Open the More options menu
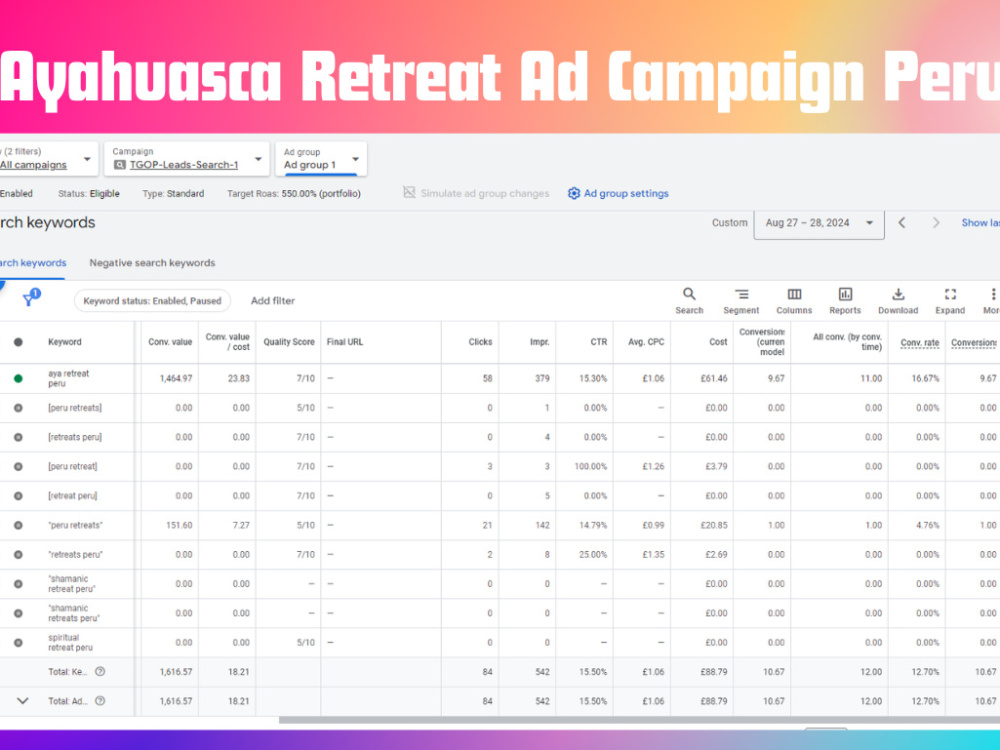Image resolution: width=1000 pixels, height=750 pixels. [x=991, y=301]
